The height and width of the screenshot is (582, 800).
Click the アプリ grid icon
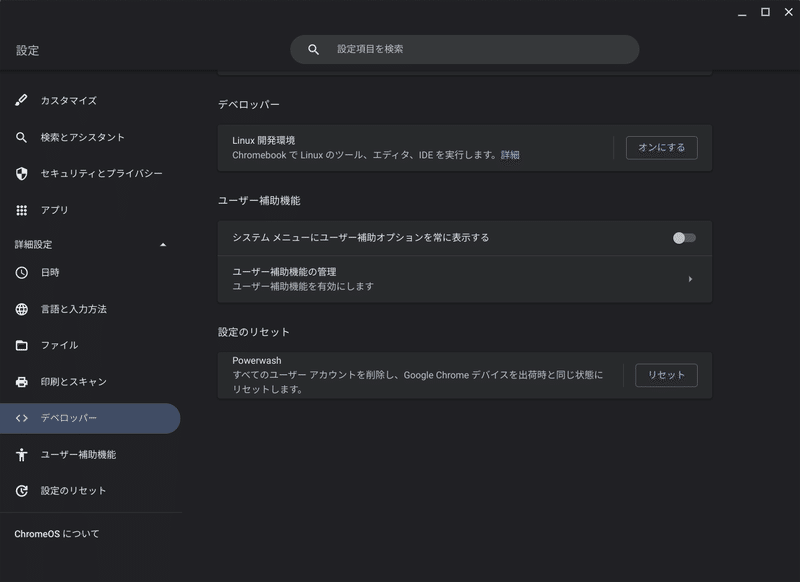coord(21,210)
